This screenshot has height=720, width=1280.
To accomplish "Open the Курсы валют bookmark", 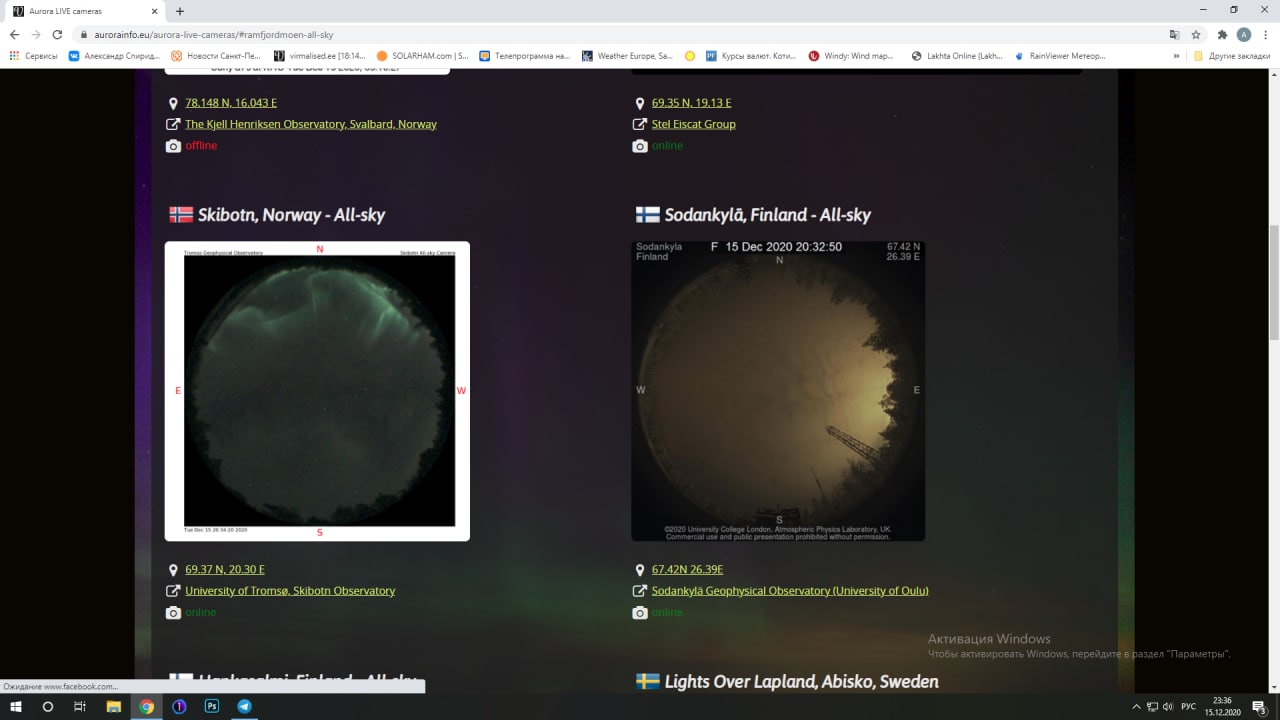I will click(751, 56).
